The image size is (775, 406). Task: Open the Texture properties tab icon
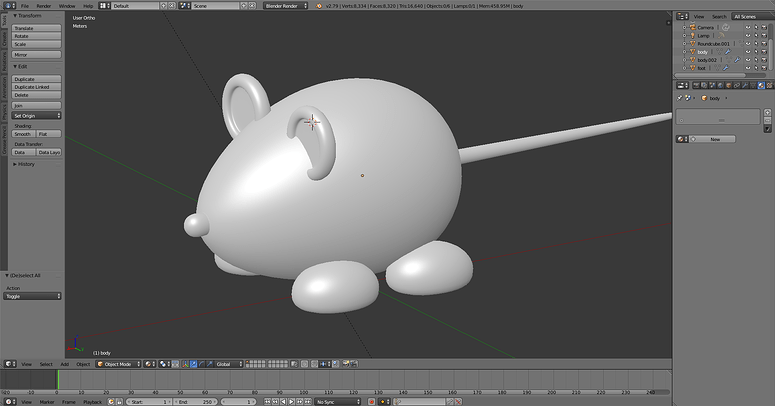tap(769, 85)
